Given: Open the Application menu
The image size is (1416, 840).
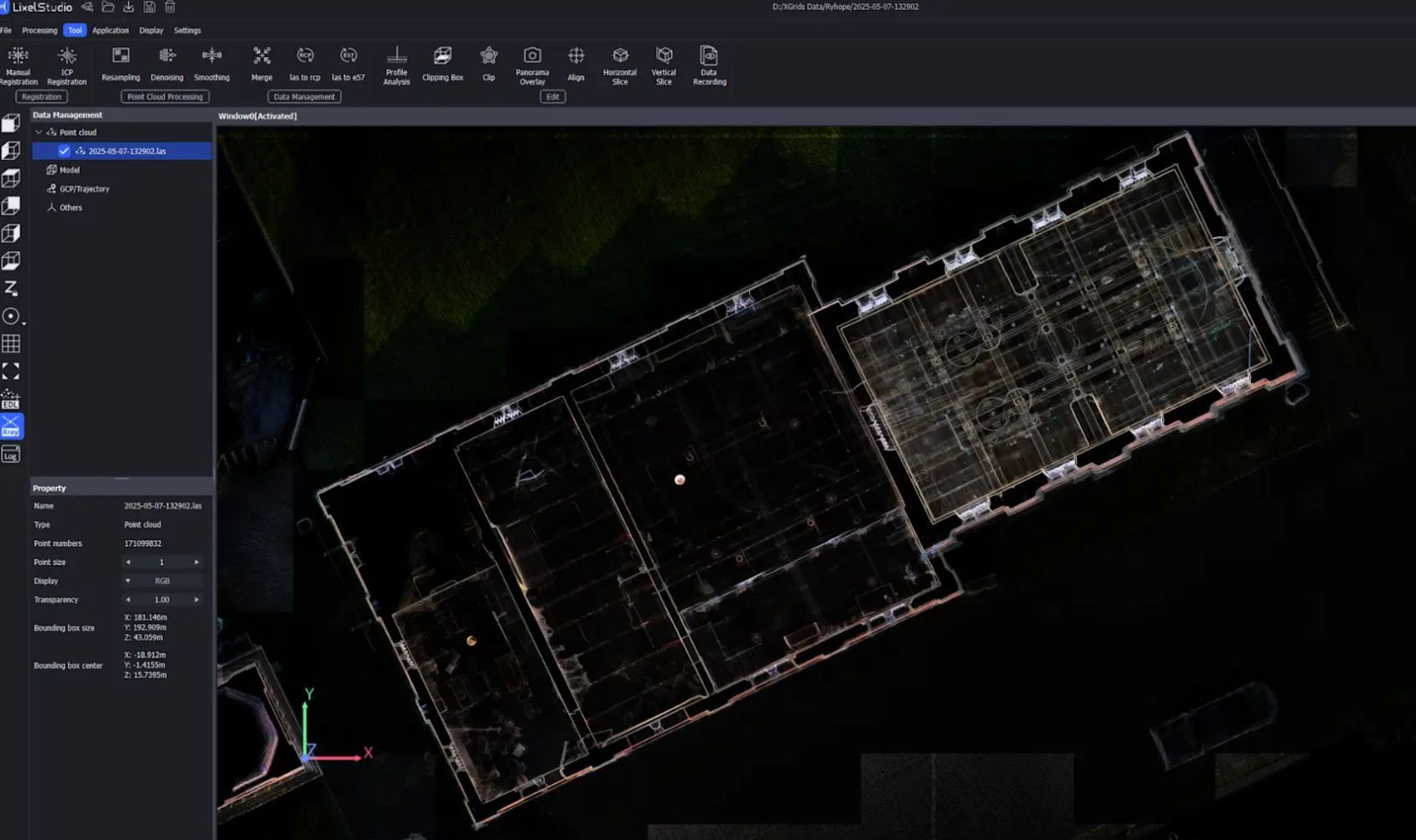Looking at the screenshot, I should tap(111, 30).
